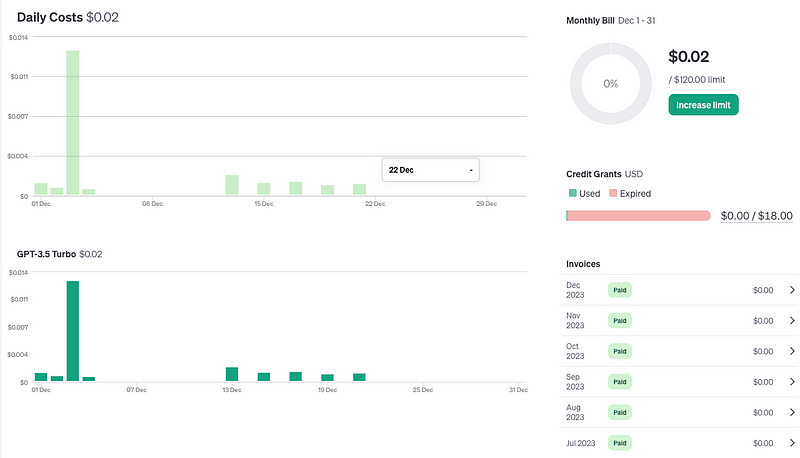
Task: Click the Paid badge for Aug 2023
Action: pyautogui.click(x=619, y=412)
